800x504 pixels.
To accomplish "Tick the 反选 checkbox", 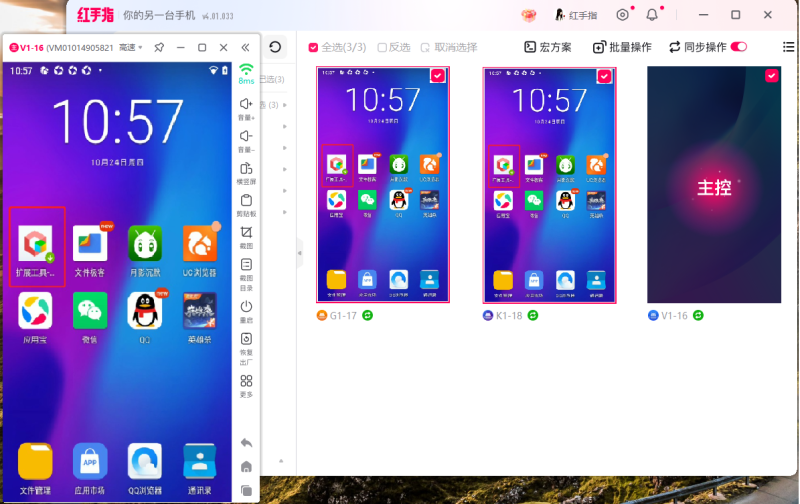I will (382, 47).
